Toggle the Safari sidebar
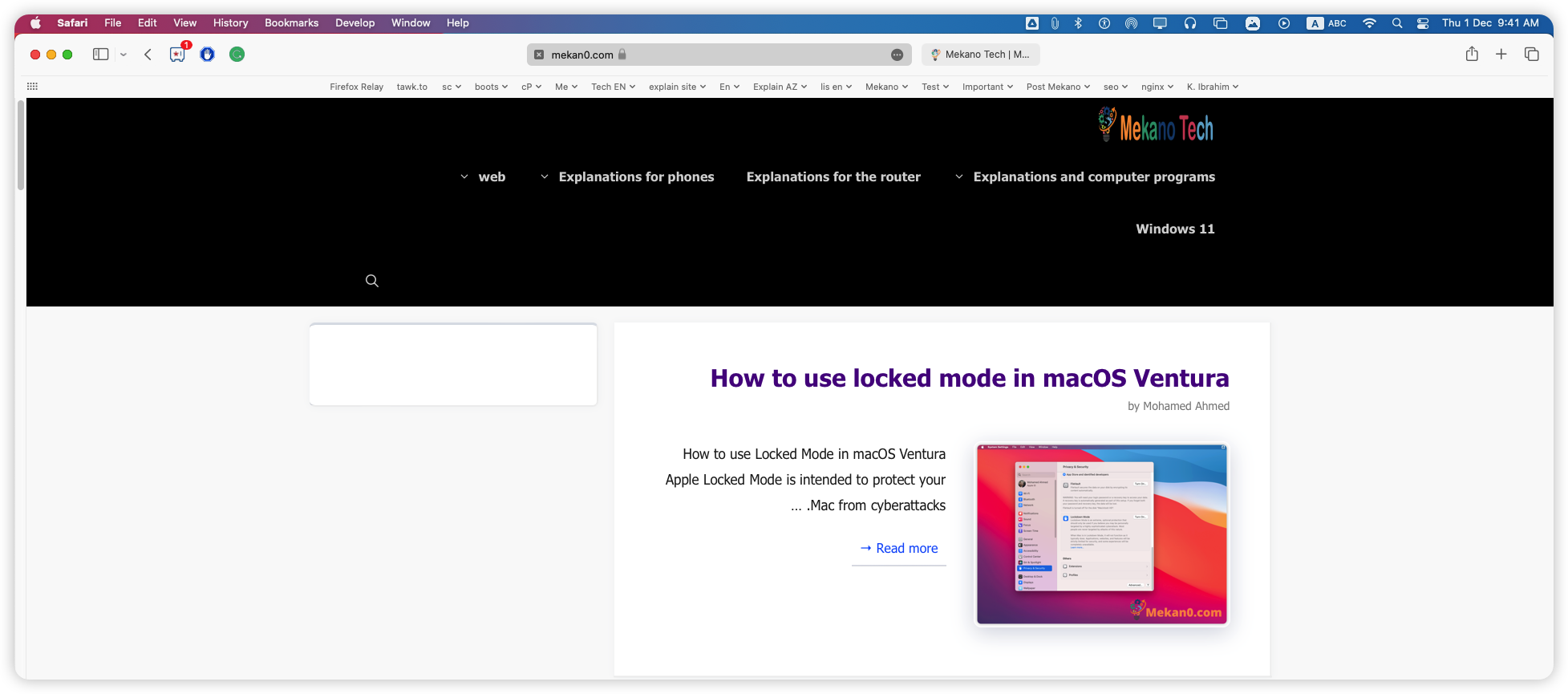Viewport: 1568px width, 694px height. click(x=100, y=55)
